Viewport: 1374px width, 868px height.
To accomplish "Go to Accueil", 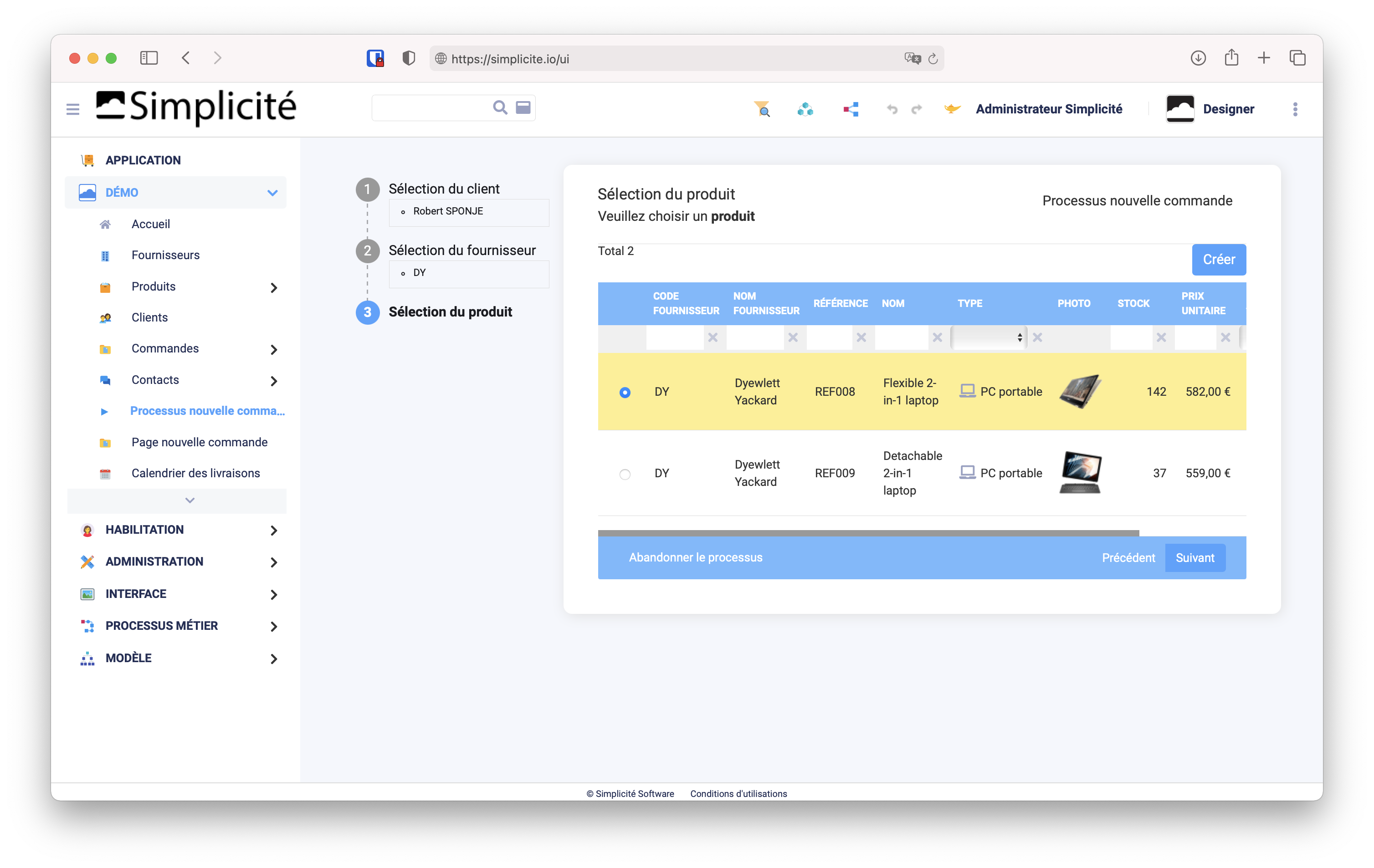I will pyautogui.click(x=151, y=224).
